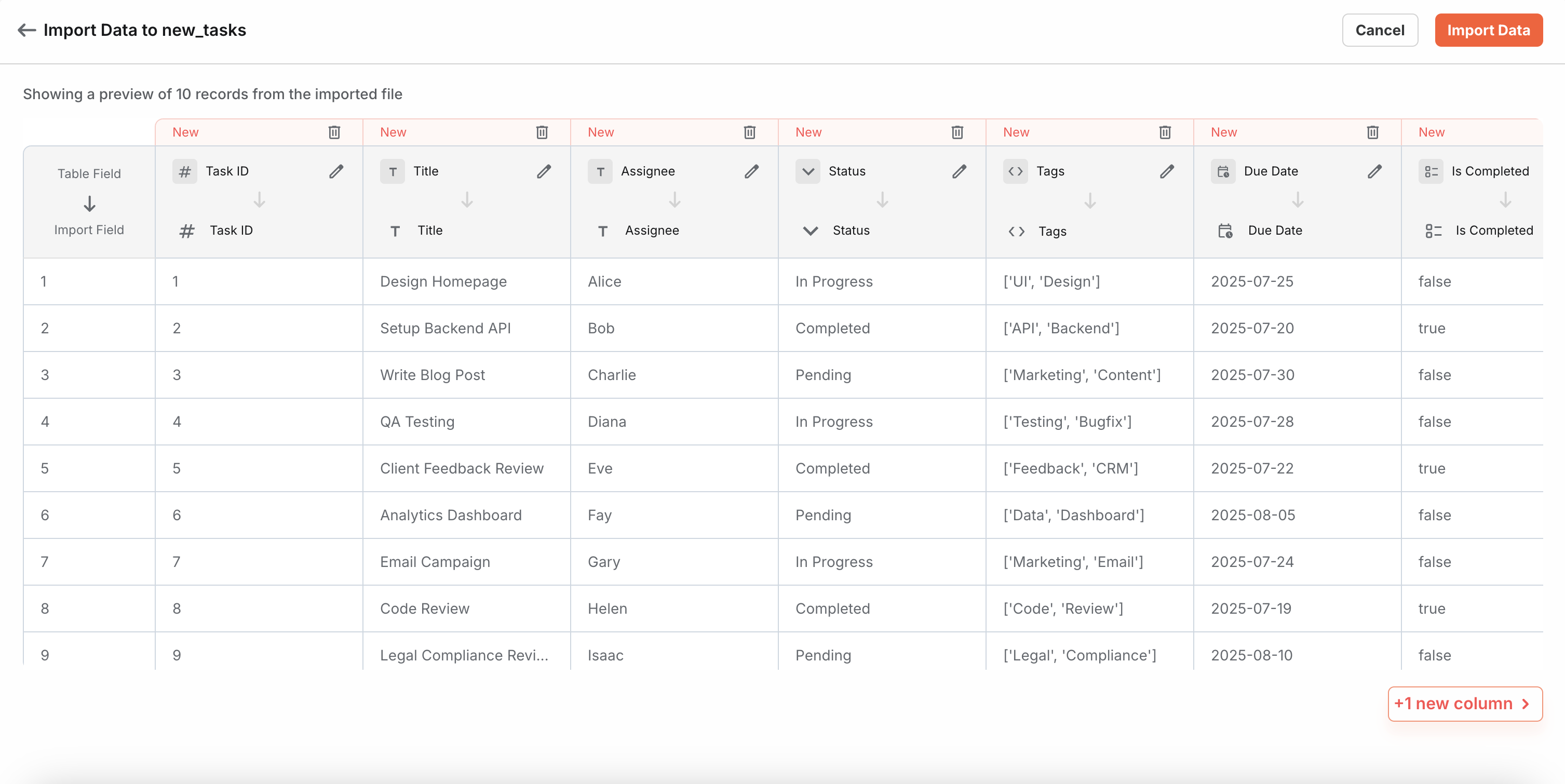1565x784 pixels.
Task: Click the 'Design Homepage' title cell
Action: pos(467,281)
